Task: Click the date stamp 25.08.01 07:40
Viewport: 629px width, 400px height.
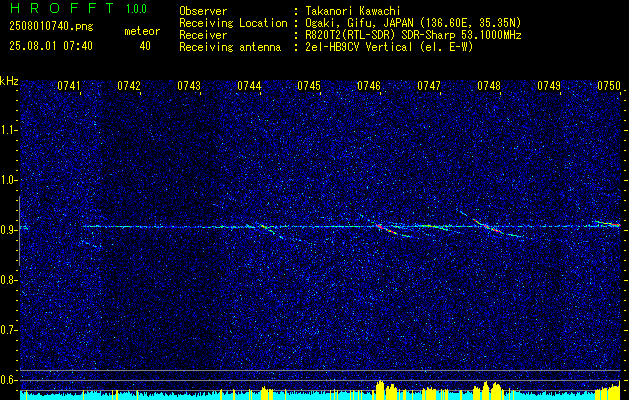Action: click(51, 46)
